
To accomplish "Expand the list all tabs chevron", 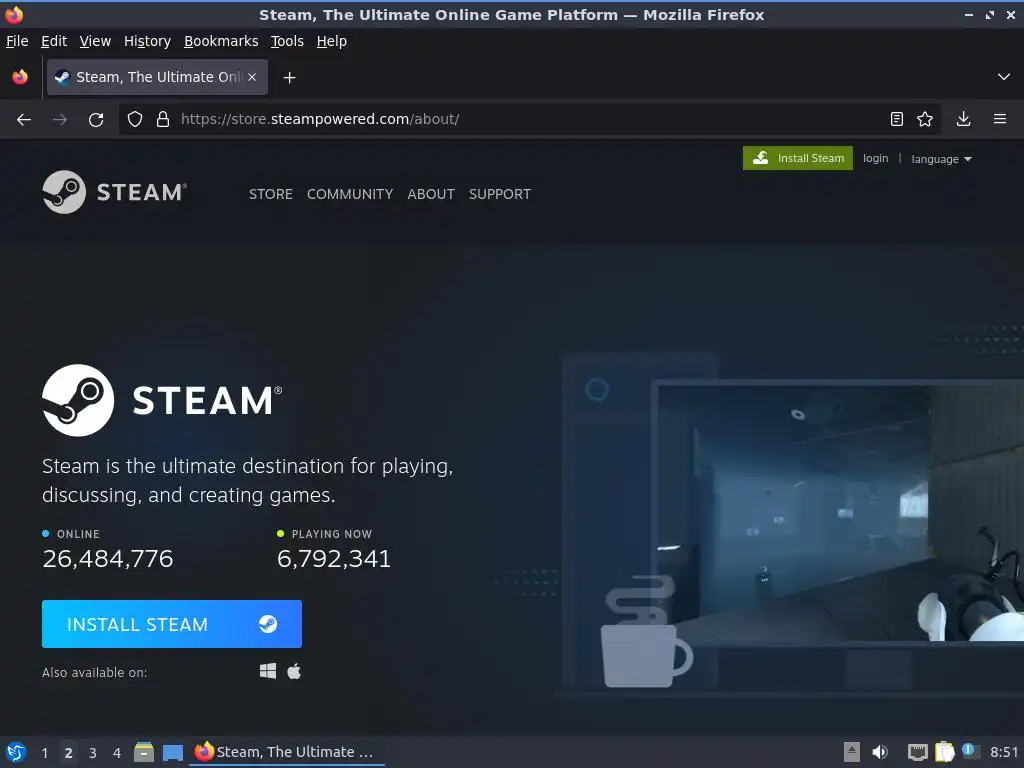I will pos(1004,77).
